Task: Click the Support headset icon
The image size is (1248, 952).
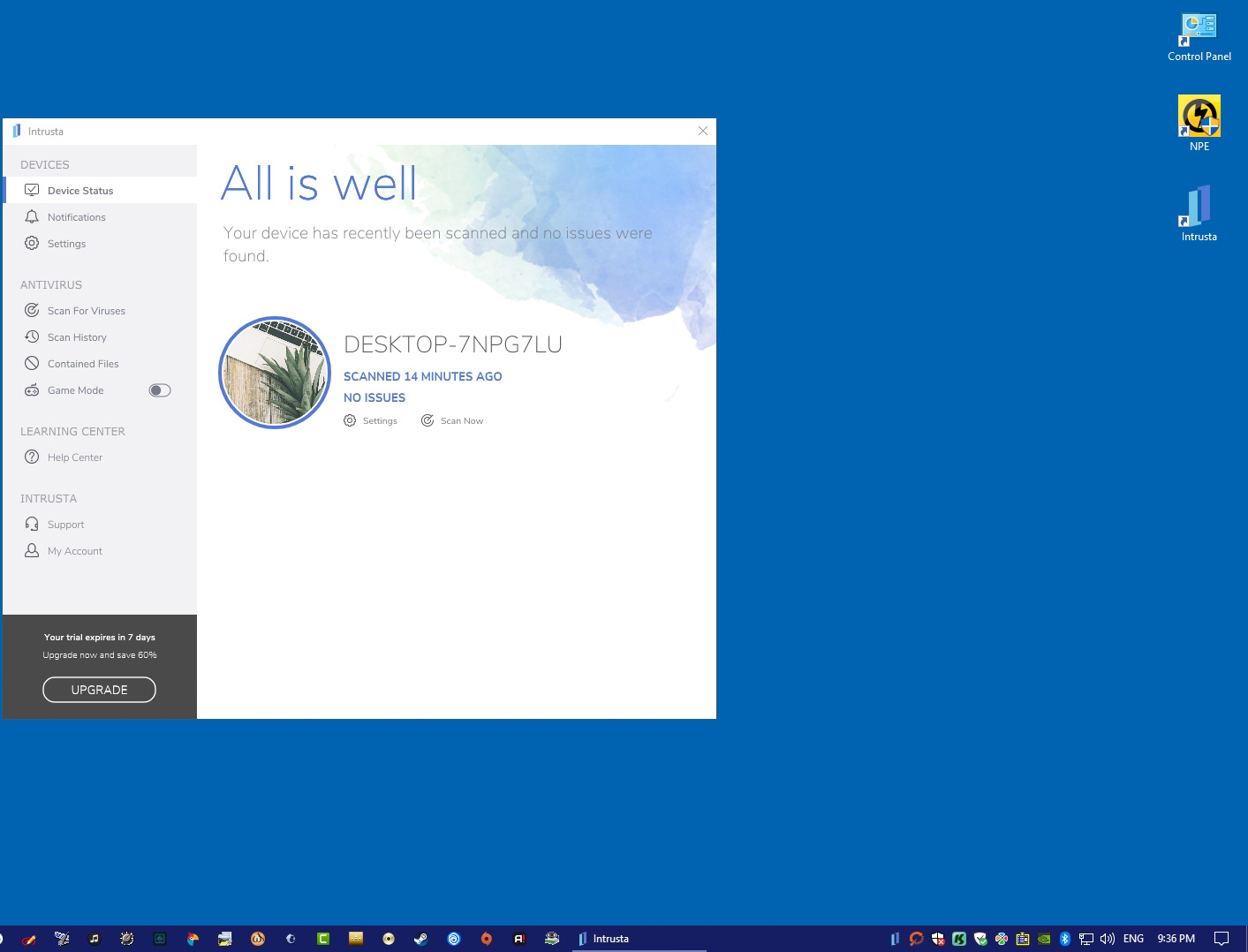Action: pyautogui.click(x=32, y=524)
